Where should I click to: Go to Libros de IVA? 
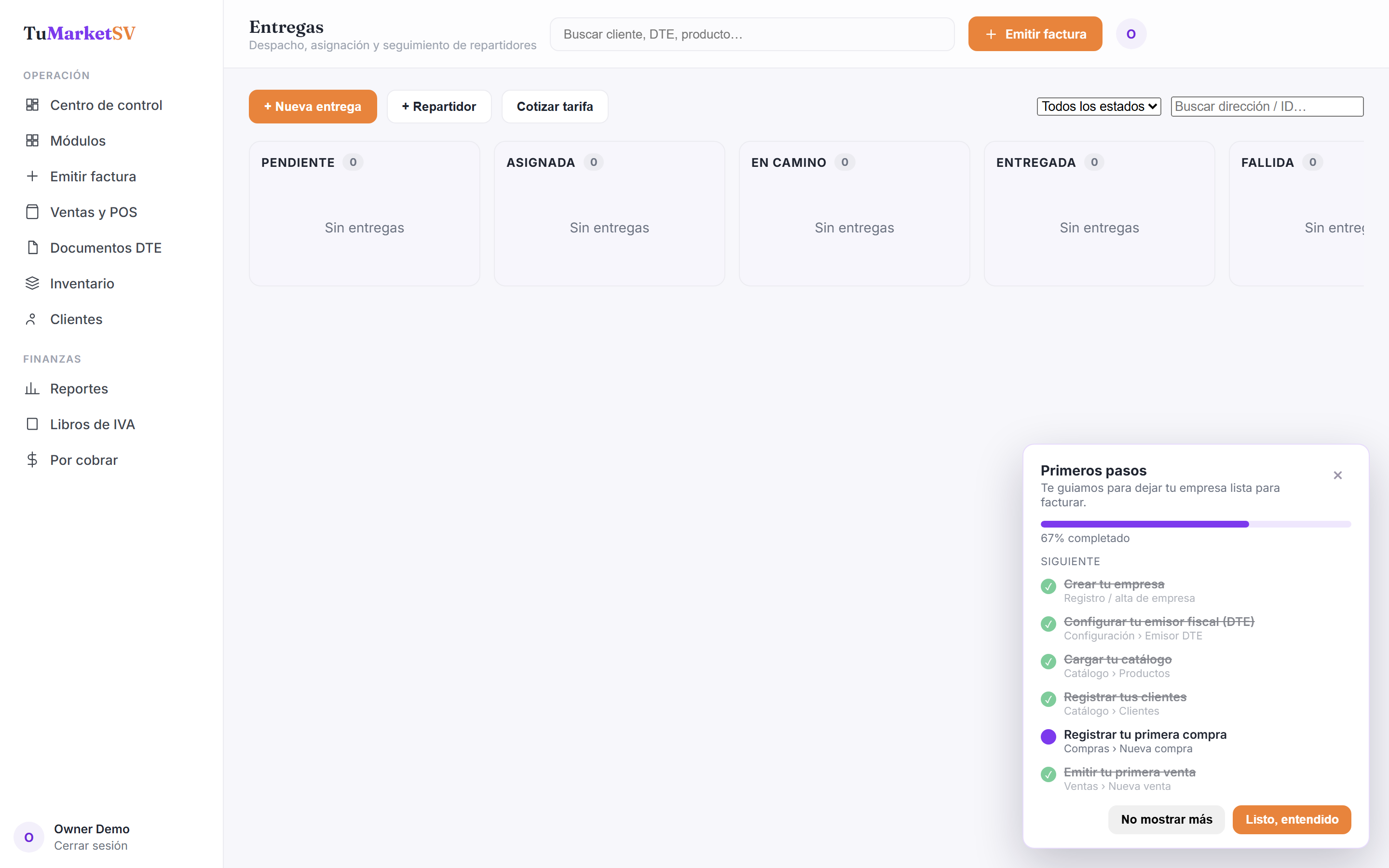(x=93, y=424)
